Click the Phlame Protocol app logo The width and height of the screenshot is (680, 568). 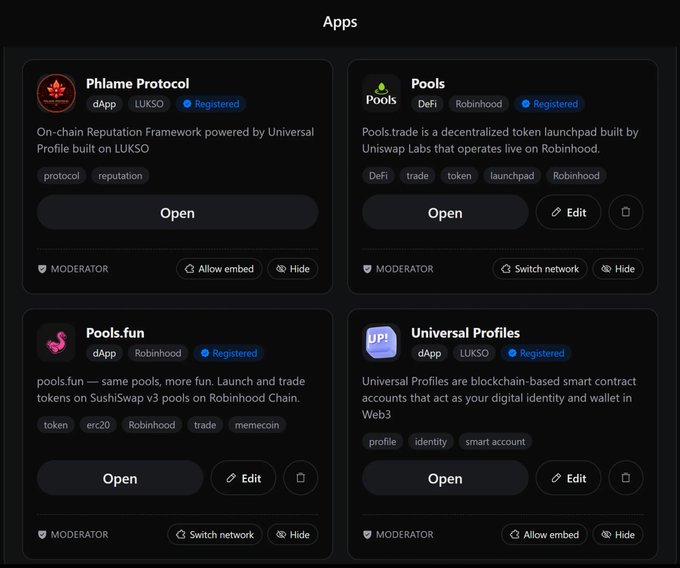tap(56, 93)
